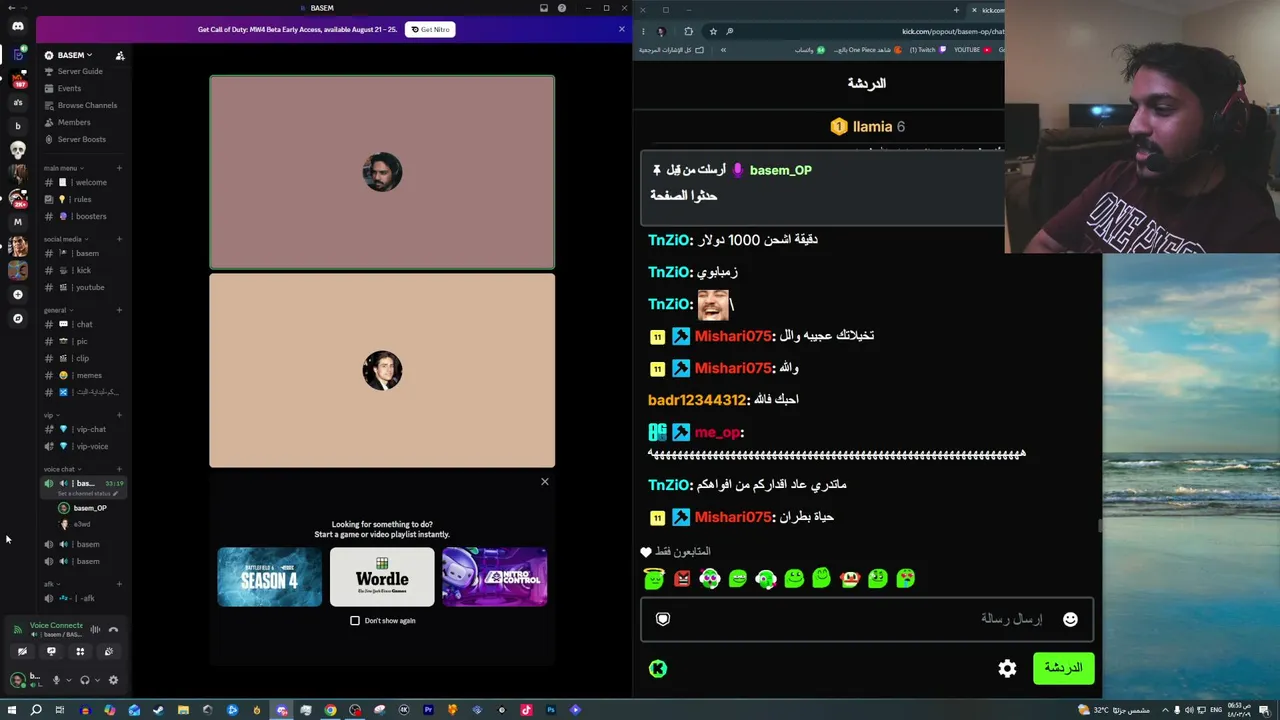Open BASEM server name dropdown
The image size is (1280, 720).
point(76,55)
